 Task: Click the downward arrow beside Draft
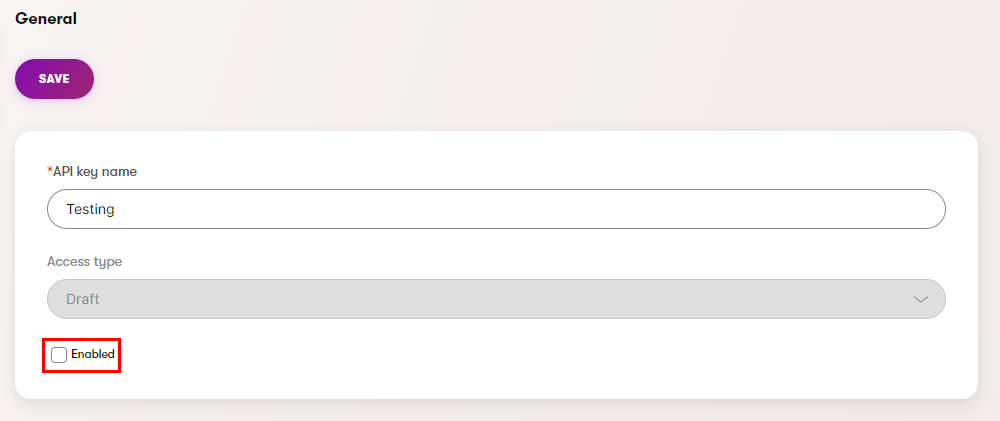(x=921, y=299)
